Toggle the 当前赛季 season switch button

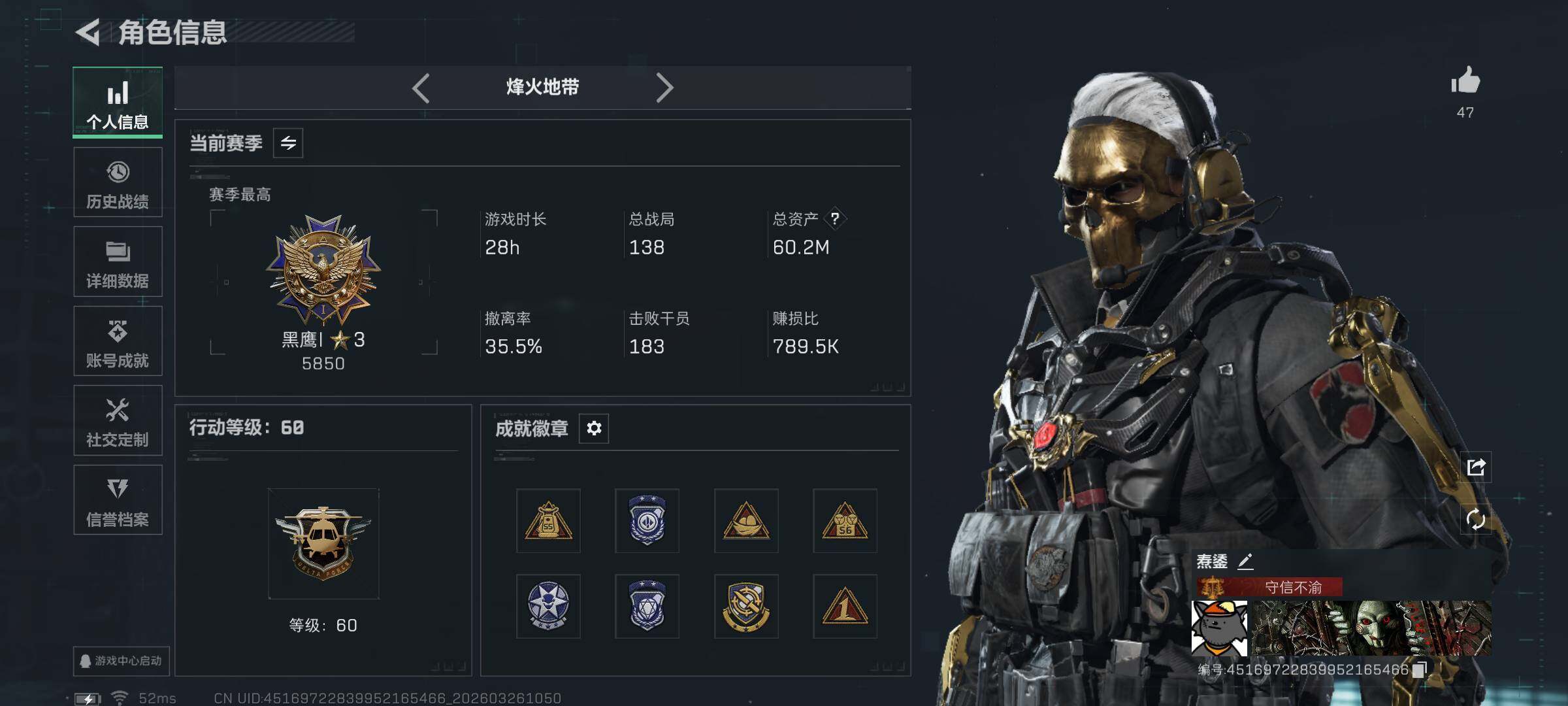pos(288,143)
